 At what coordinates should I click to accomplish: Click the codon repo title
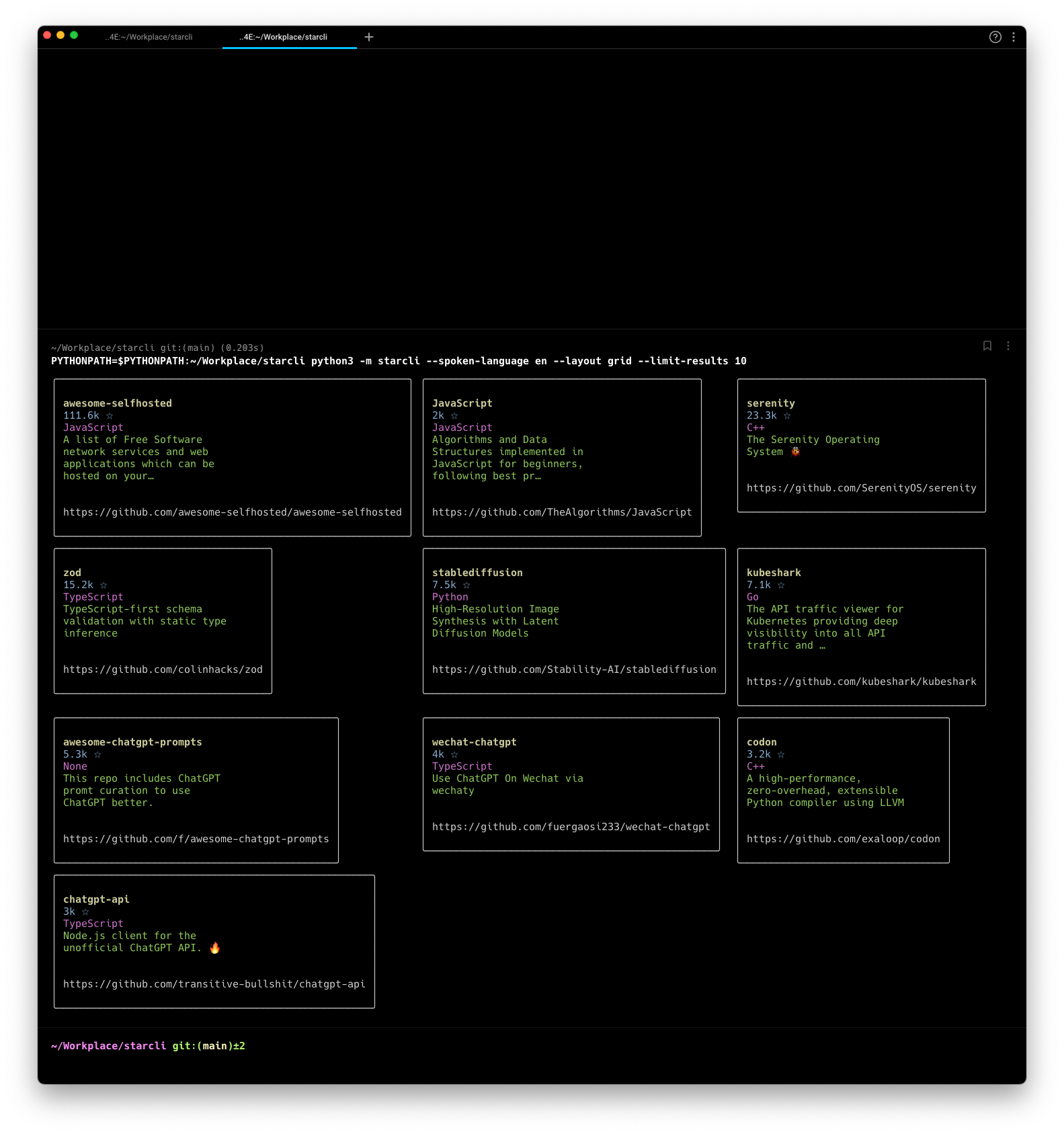pos(762,742)
